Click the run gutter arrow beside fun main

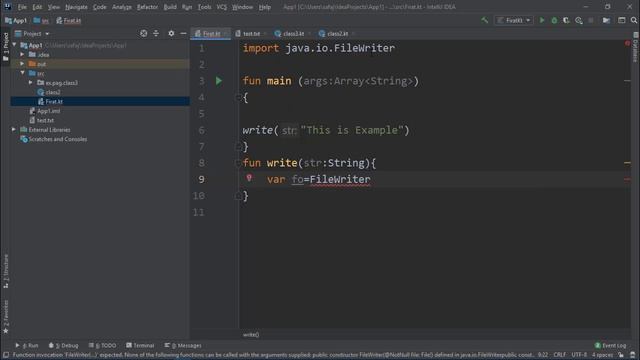[219, 81]
